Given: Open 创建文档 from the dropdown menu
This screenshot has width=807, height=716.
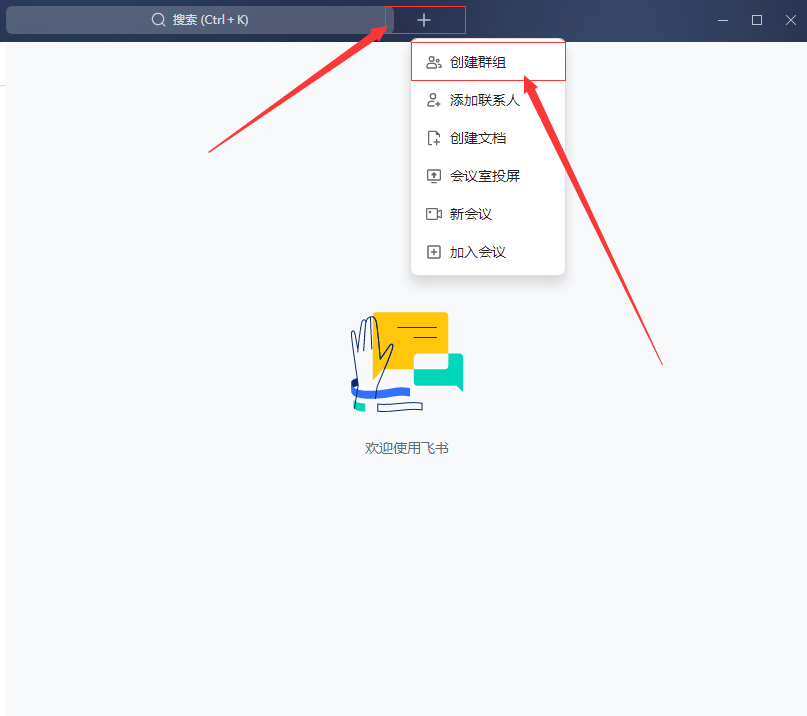Looking at the screenshot, I should click(x=488, y=138).
